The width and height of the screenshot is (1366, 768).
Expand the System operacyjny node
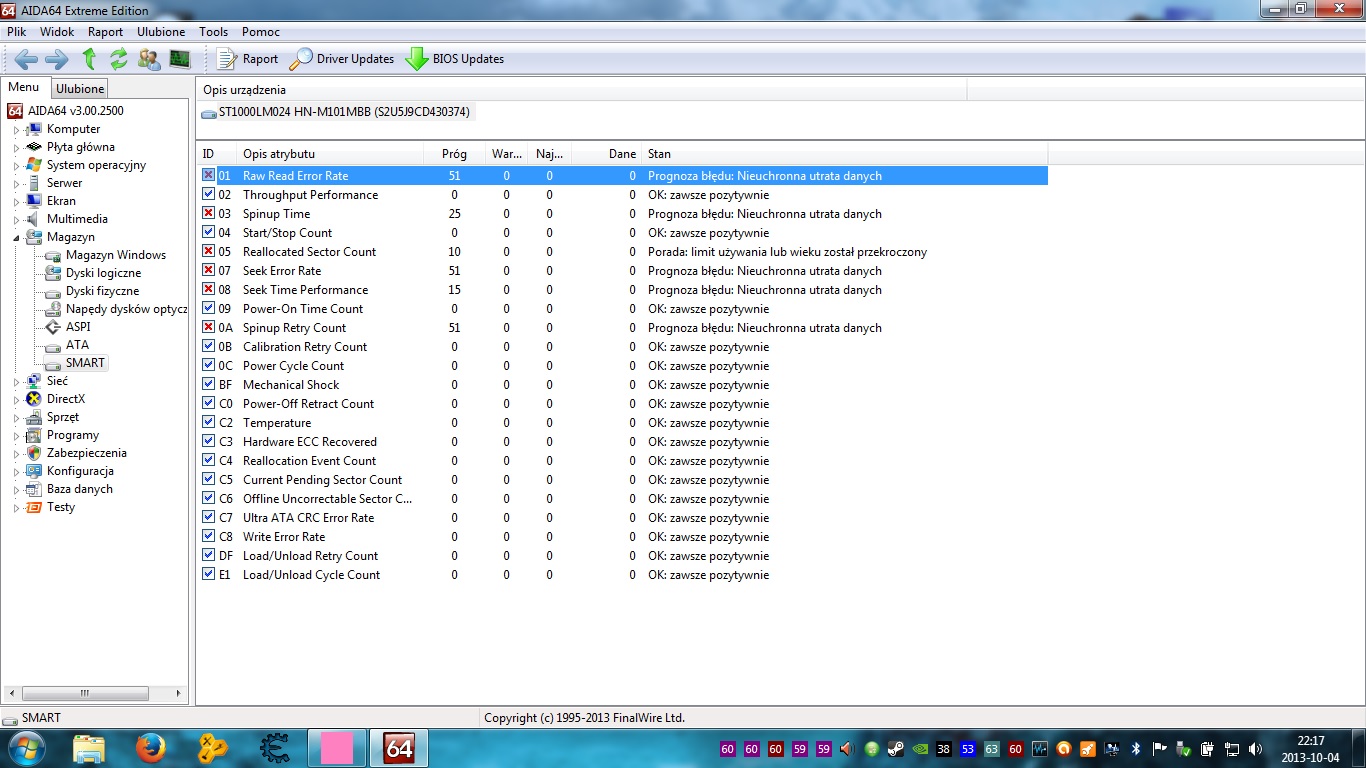[16, 165]
